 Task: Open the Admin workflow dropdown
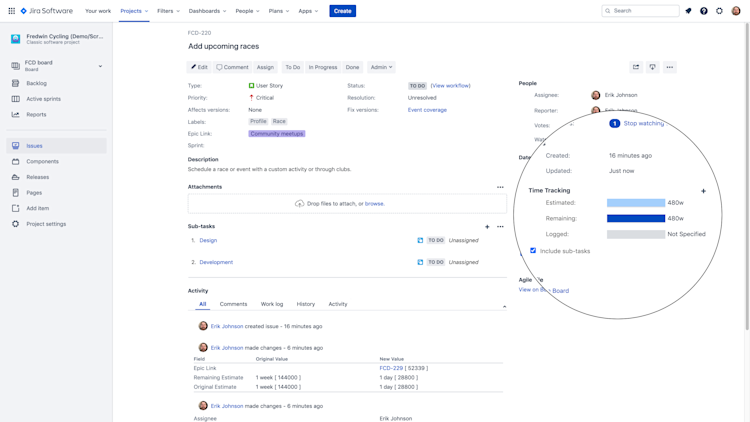tap(381, 67)
